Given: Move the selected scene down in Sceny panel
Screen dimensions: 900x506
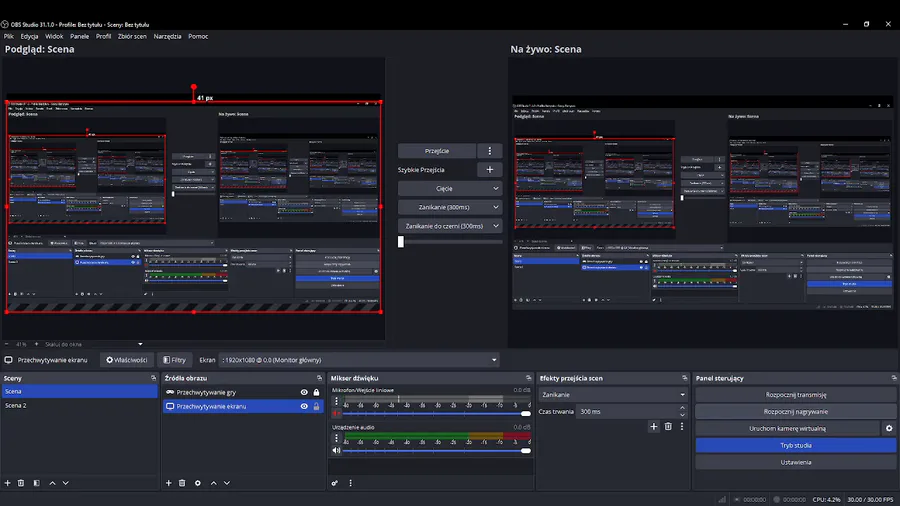Looking at the screenshot, I should (x=65, y=483).
